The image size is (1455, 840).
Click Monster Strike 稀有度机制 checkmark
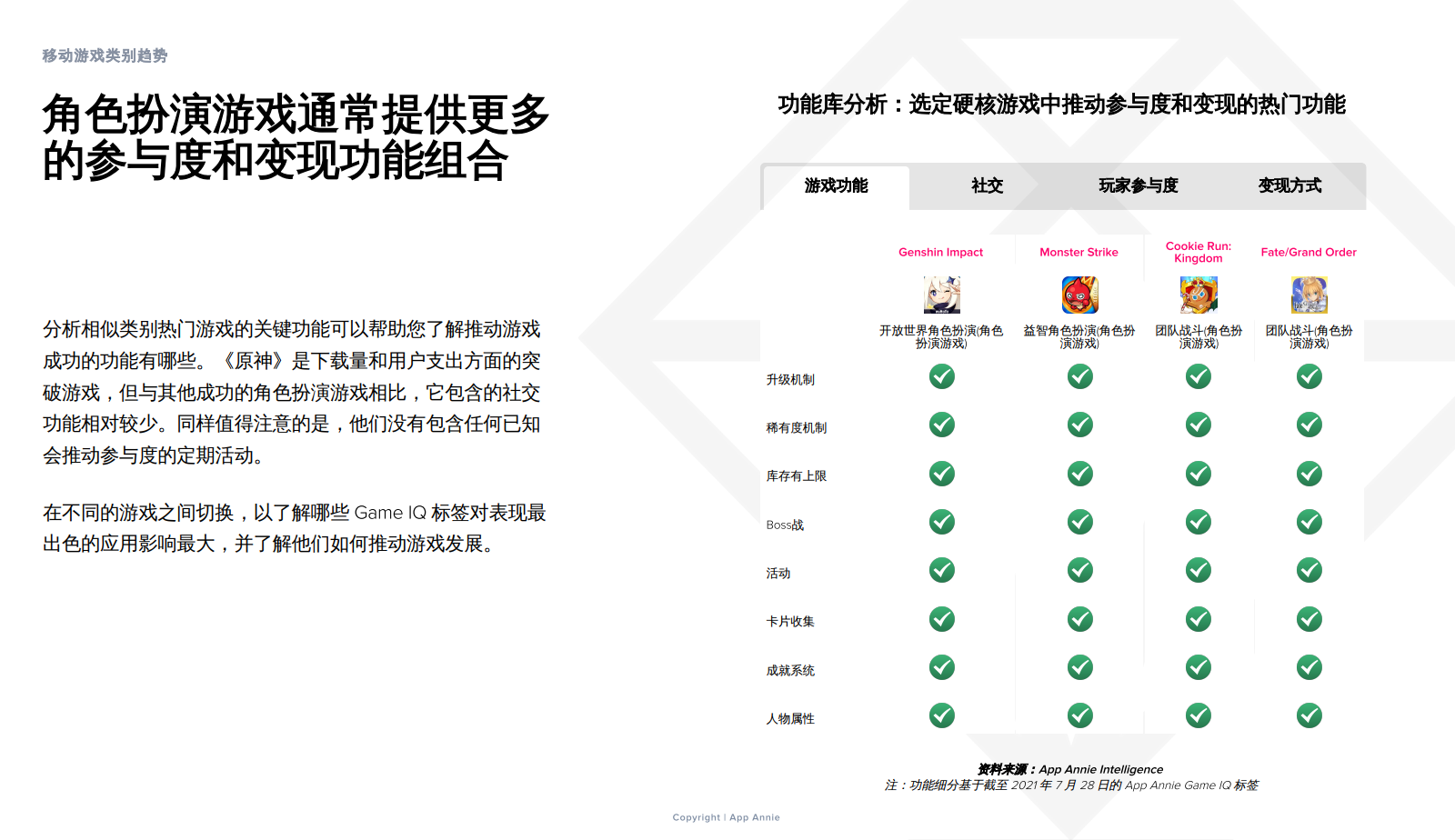(1079, 425)
